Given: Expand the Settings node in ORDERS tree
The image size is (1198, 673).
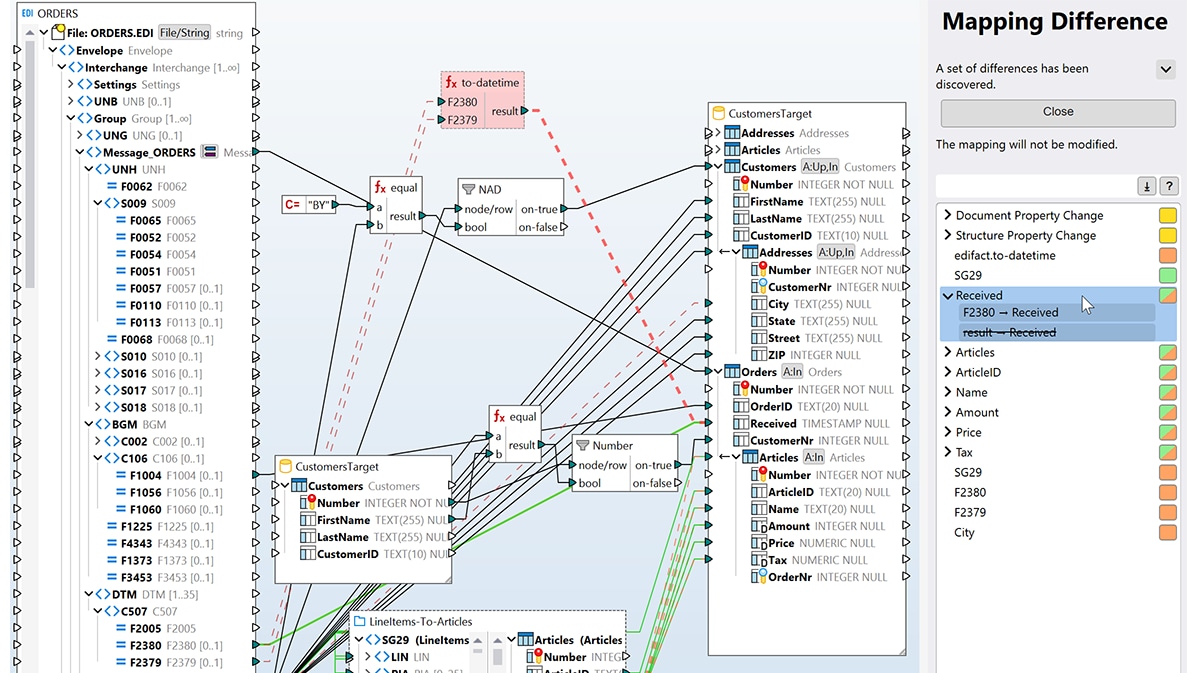Looking at the screenshot, I should click(71, 84).
